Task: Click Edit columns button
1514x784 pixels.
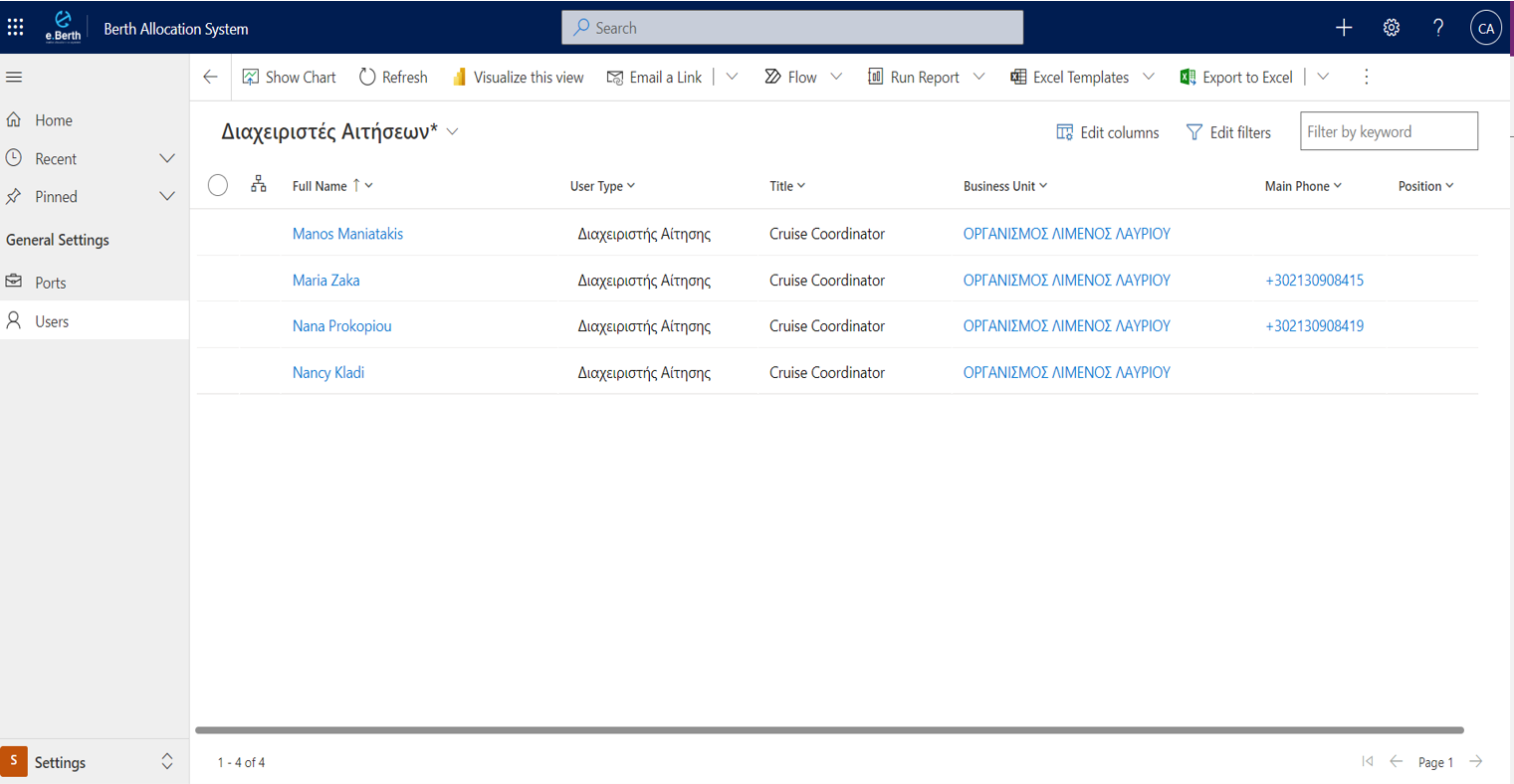Action: coord(1107,132)
